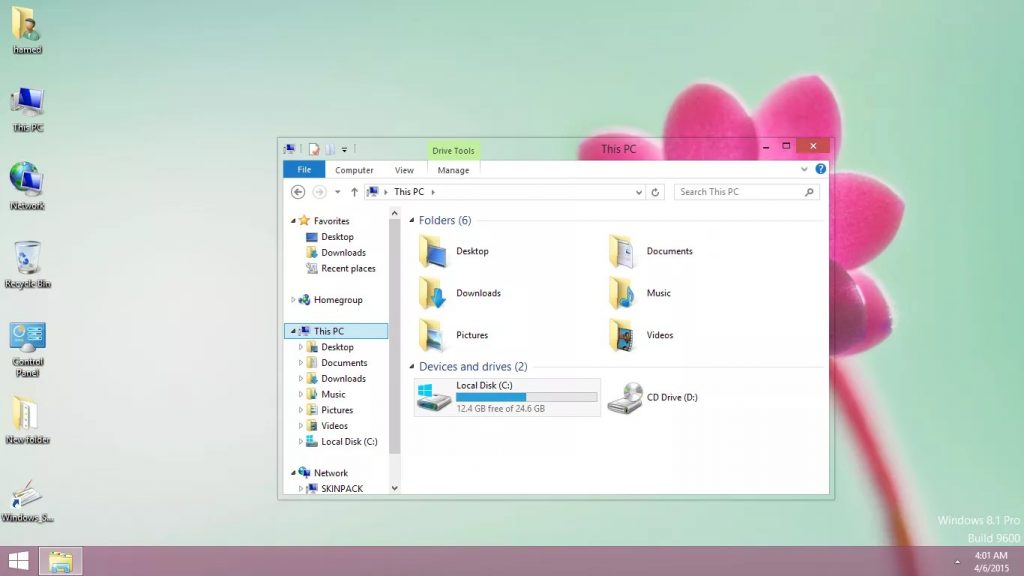Open the arrow after This PC breadcrumb
Viewport: 1024px width, 576px height.
[433, 192]
